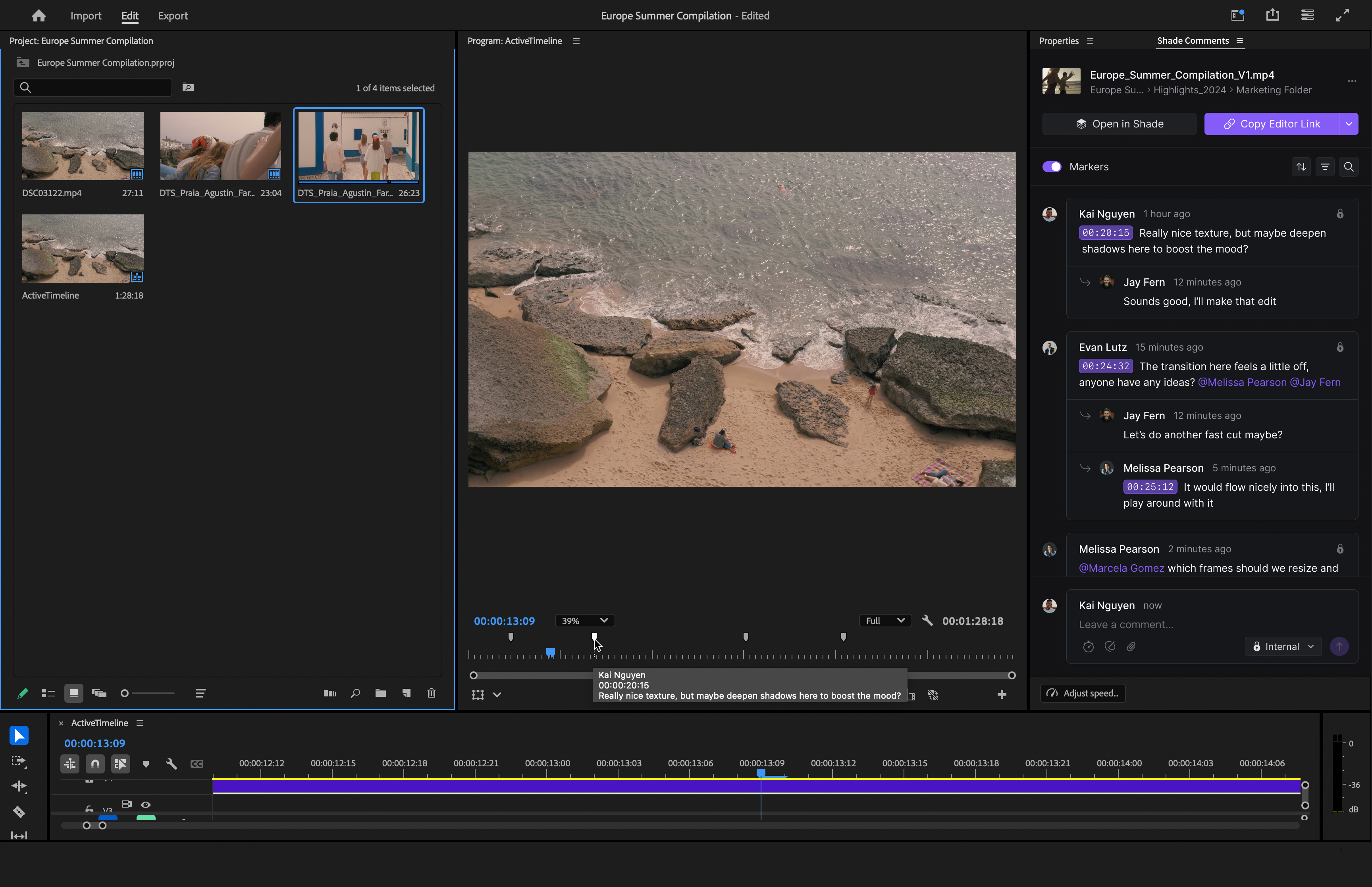Toggle timeline Snap magnet button

pyautogui.click(x=95, y=764)
